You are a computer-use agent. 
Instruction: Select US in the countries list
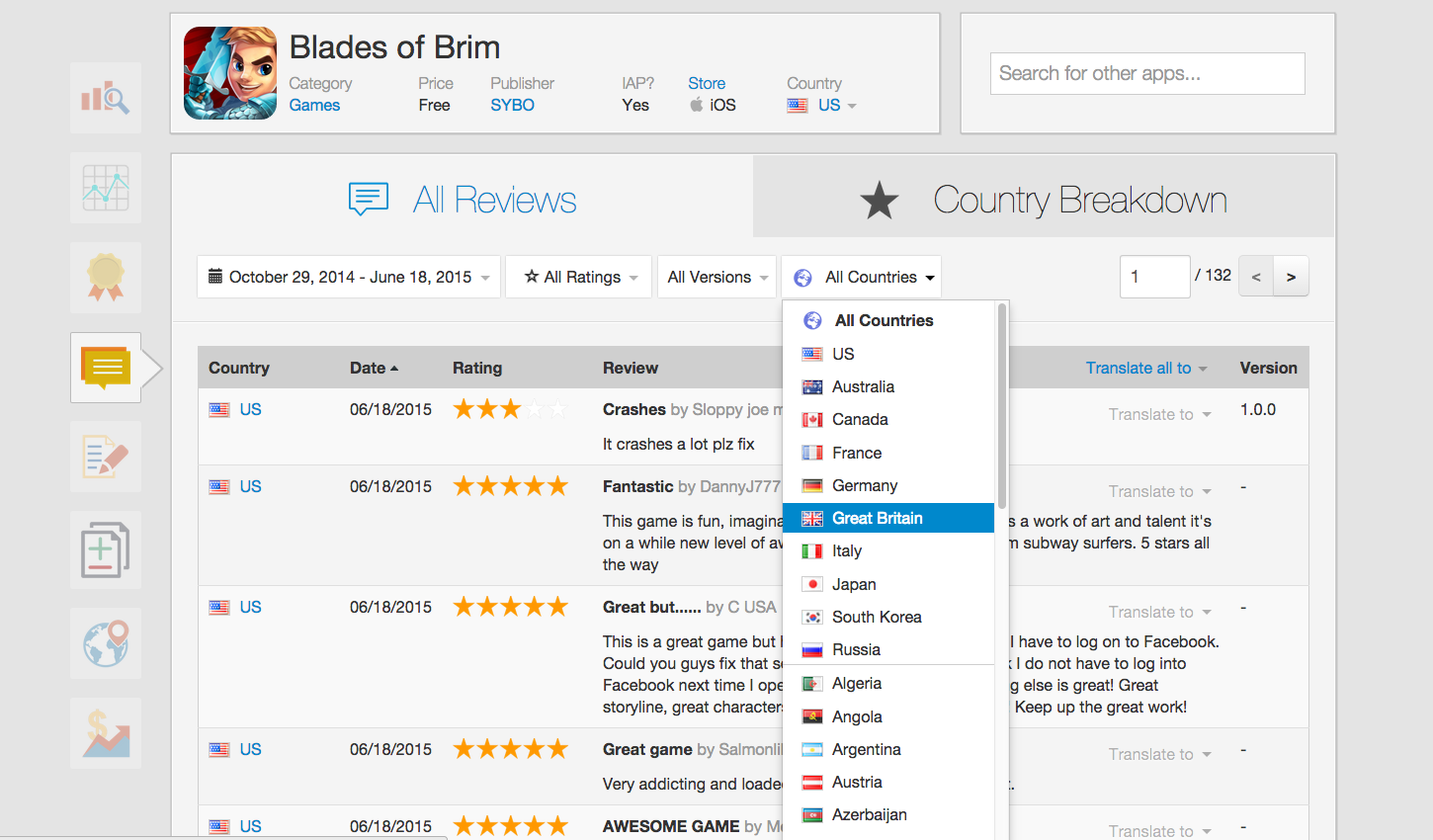click(888, 354)
